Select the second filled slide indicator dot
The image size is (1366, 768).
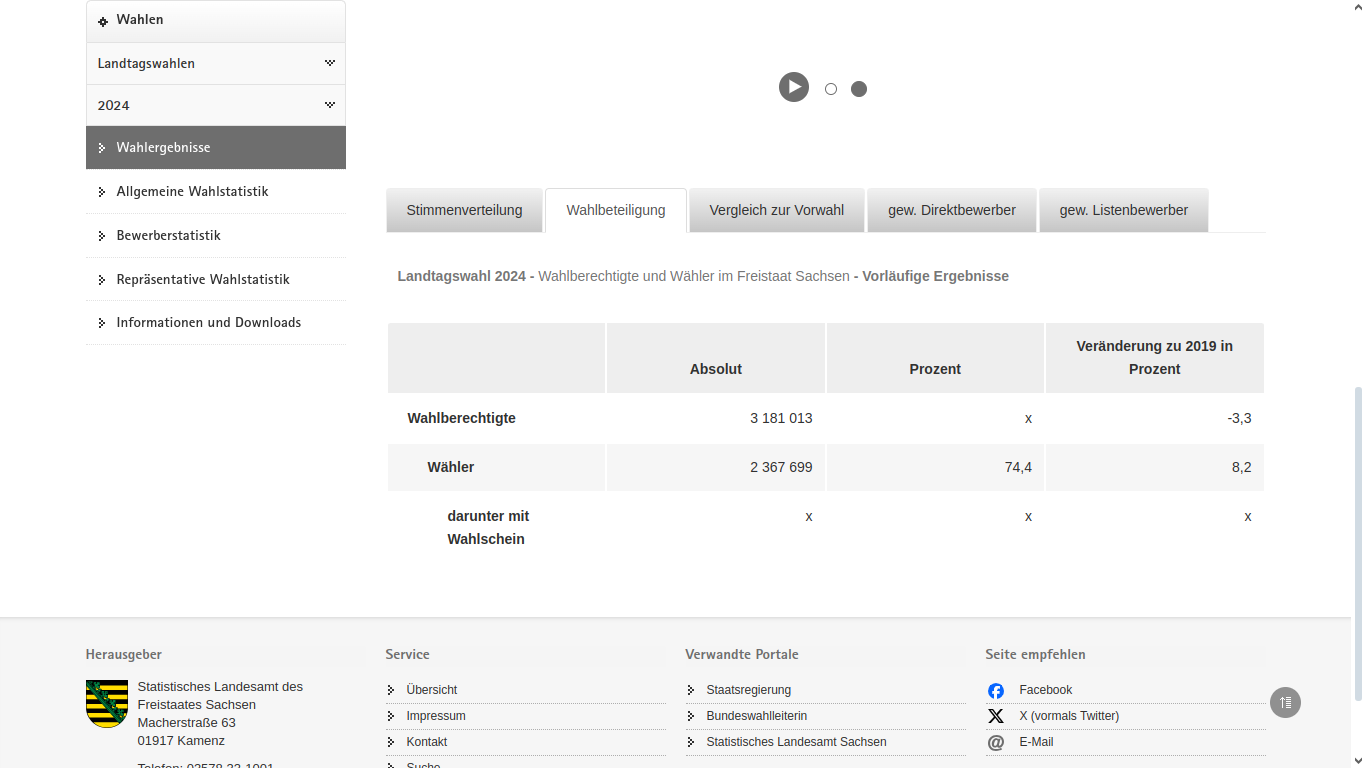(859, 89)
